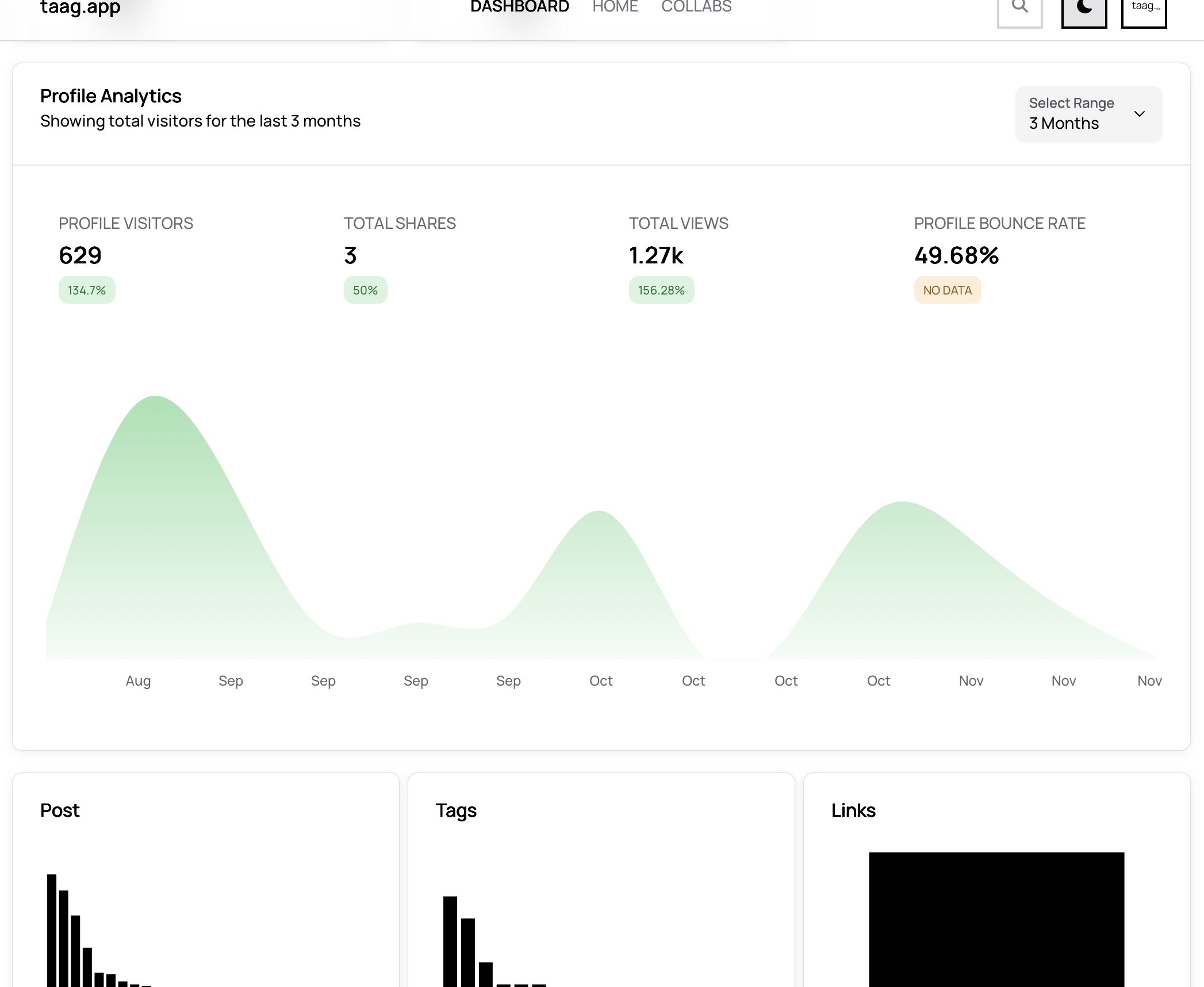Viewport: 1204px width, 987px height.
Task: Click the chevron on Select Range
Action: point(1140,114)
